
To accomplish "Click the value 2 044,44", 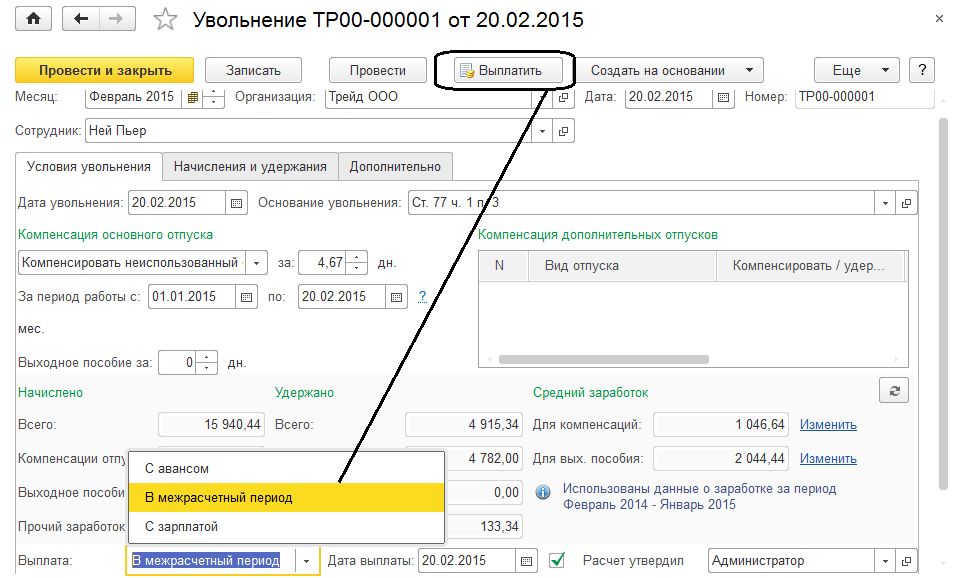I will 721,458.
